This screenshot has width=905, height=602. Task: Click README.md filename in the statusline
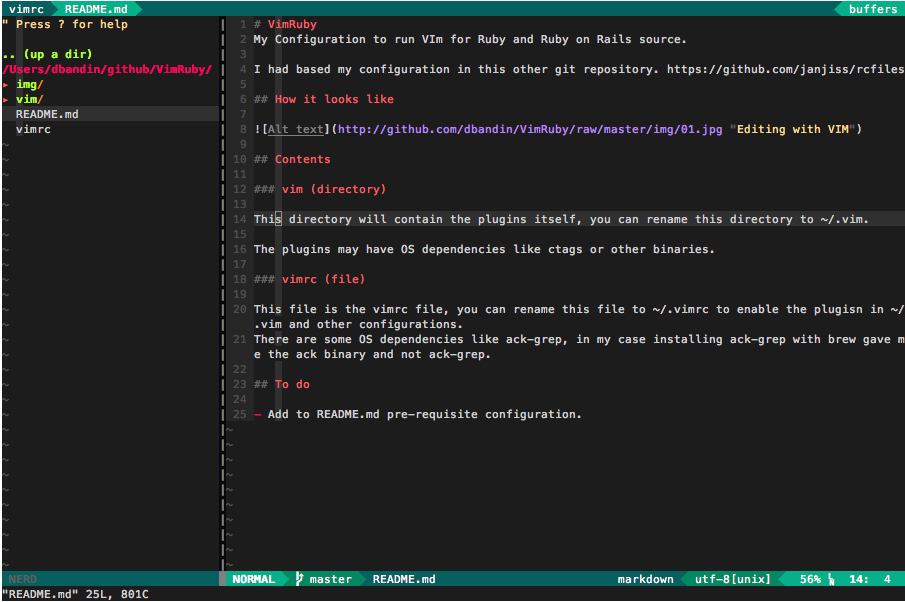click(x=404, y=579)
